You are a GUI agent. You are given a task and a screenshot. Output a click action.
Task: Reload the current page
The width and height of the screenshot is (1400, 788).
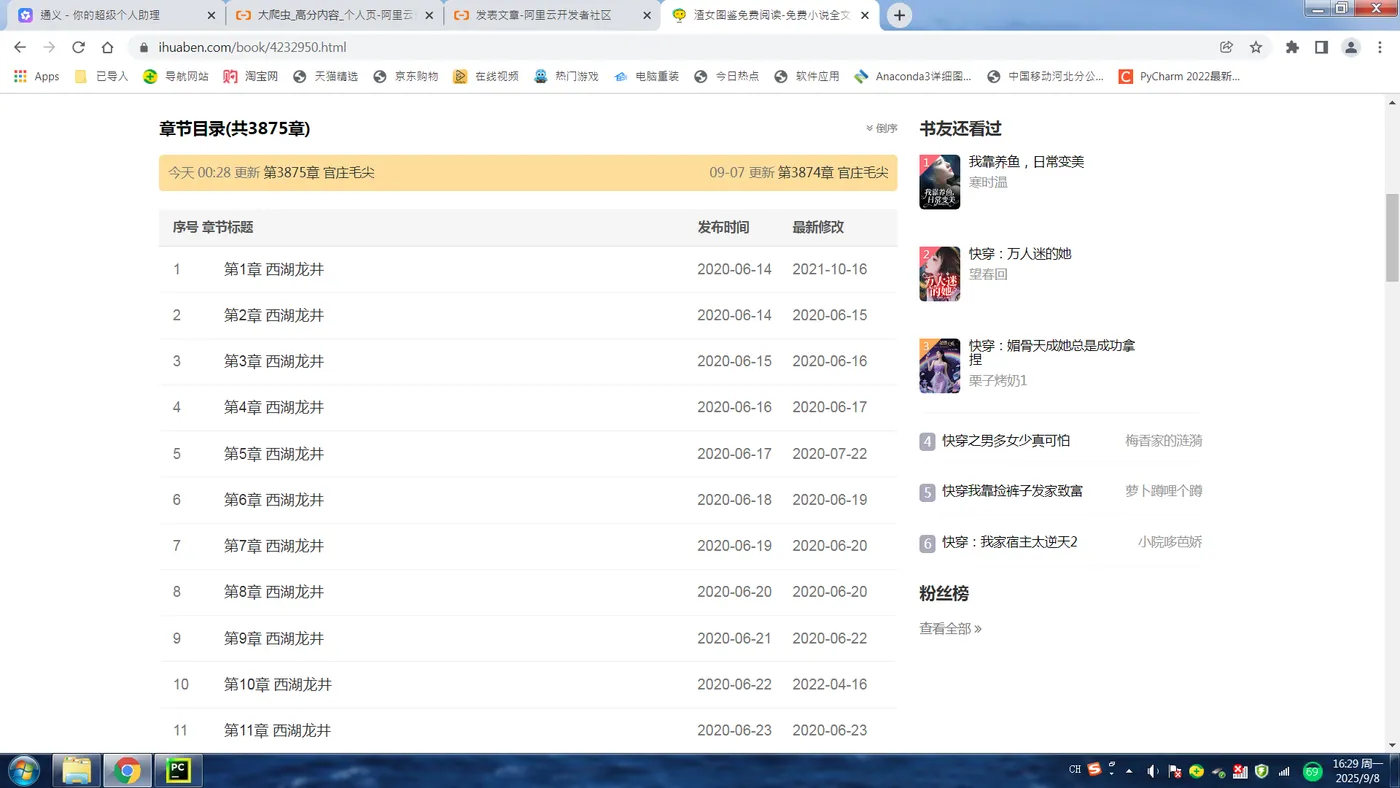pyautogui.click(x=78, y=47)
